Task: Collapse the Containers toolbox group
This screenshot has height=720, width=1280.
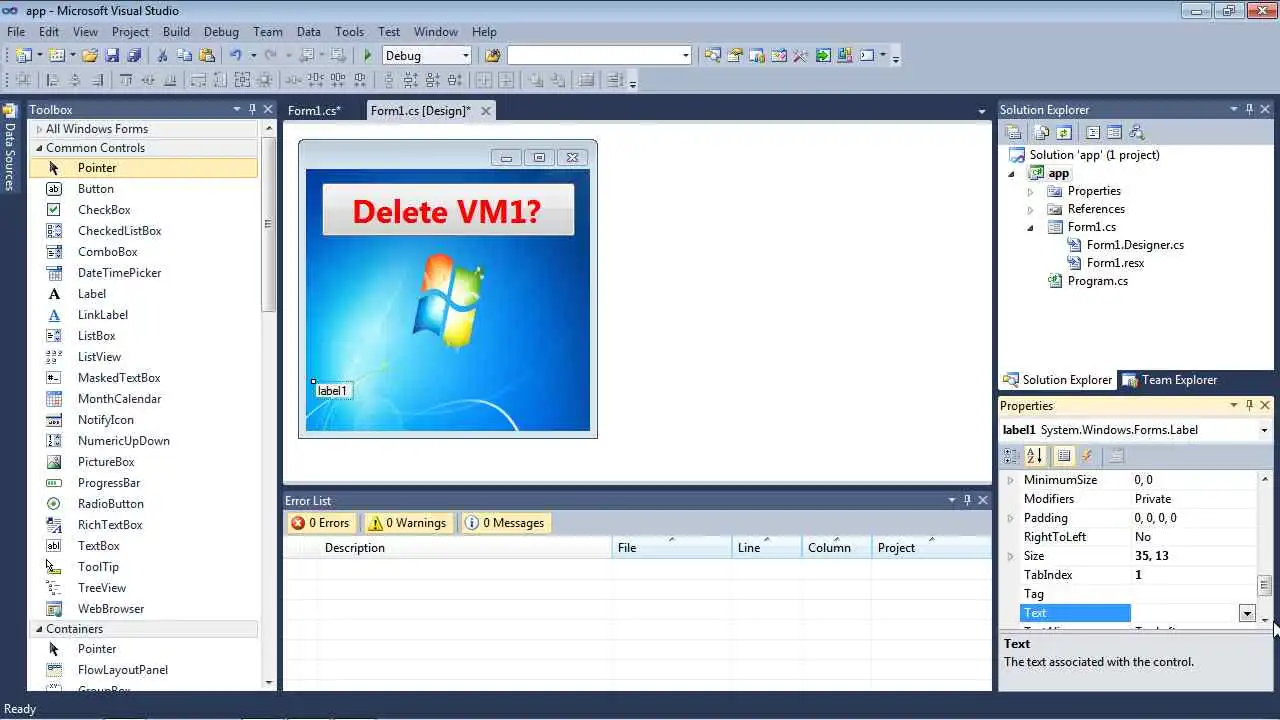Action: pos(39,629)
